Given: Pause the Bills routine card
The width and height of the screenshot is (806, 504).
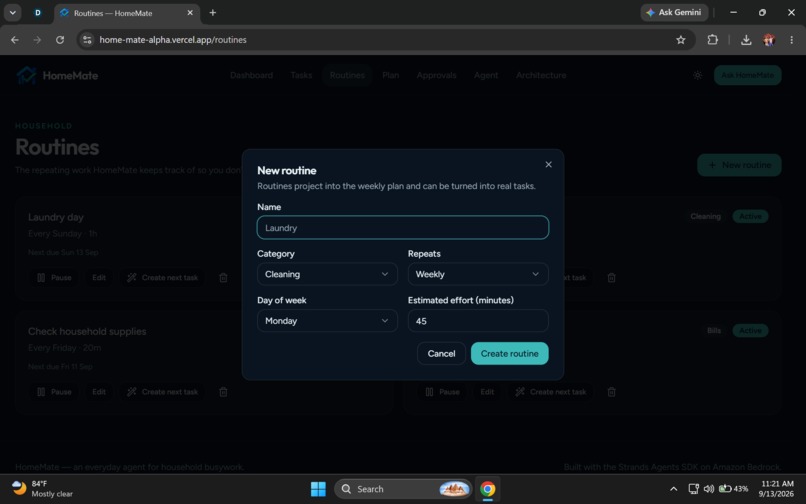Looking at the screenshot, I should [443, 392].
